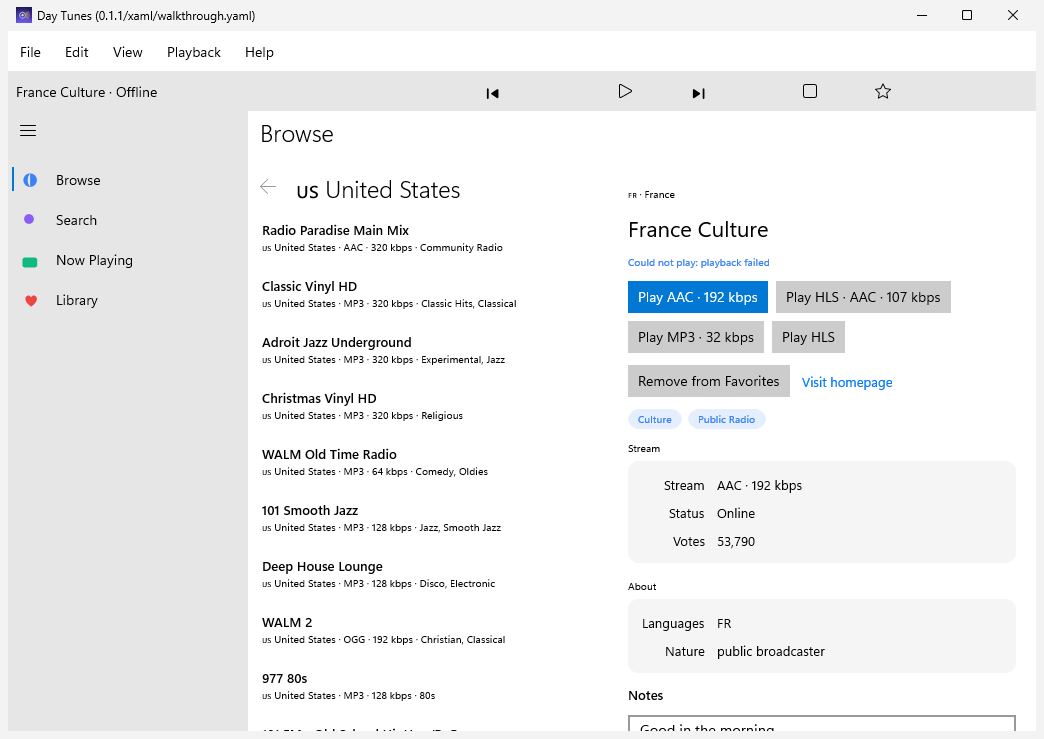Maximize the Day Tunes window
This screenshot has width=1044, height=739.
point(967,15)
